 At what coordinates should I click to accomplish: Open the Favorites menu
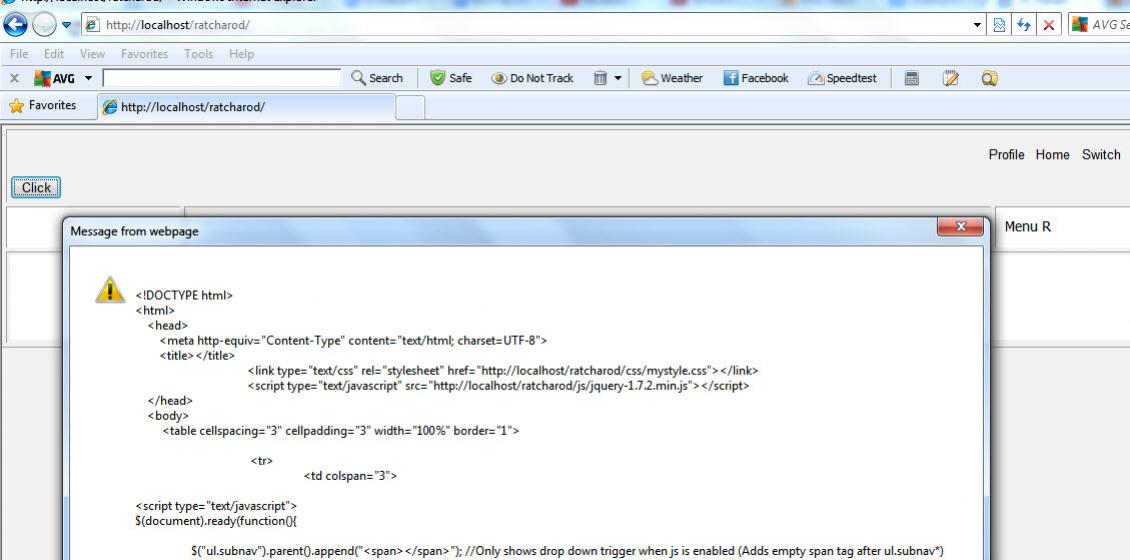coord(144,54)
